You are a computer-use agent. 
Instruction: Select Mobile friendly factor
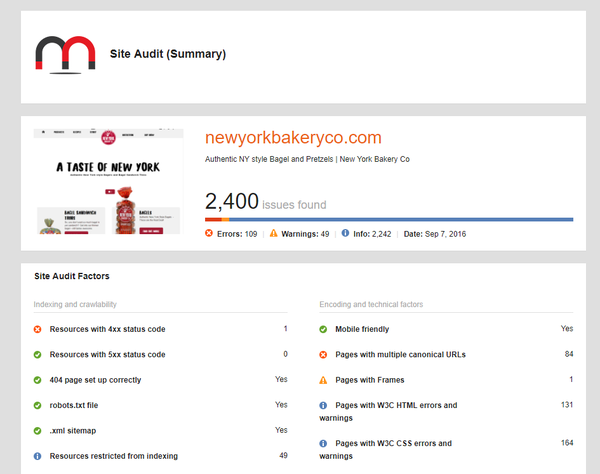362,329
